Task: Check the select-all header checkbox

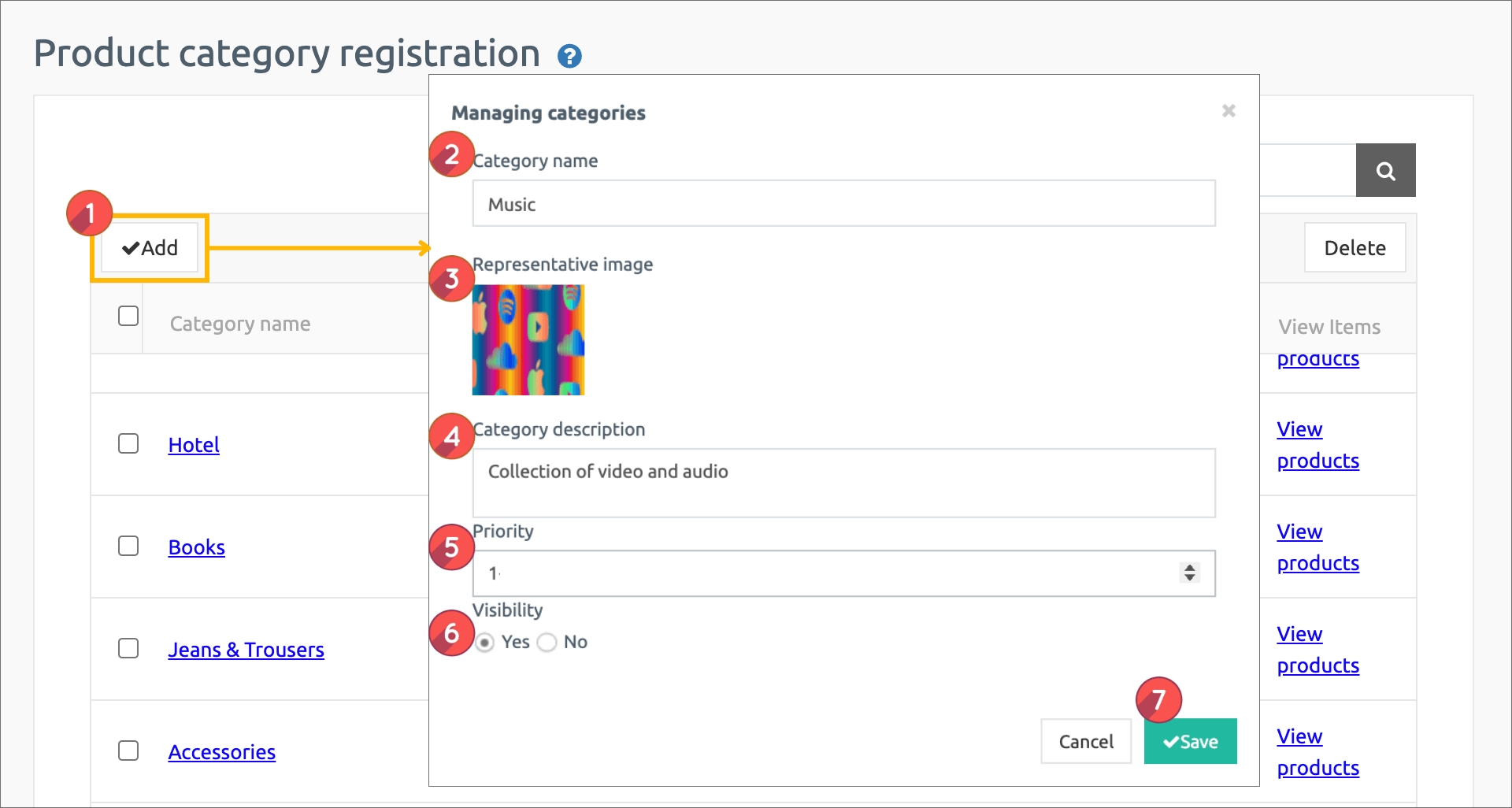Action: tap(128, 316)
